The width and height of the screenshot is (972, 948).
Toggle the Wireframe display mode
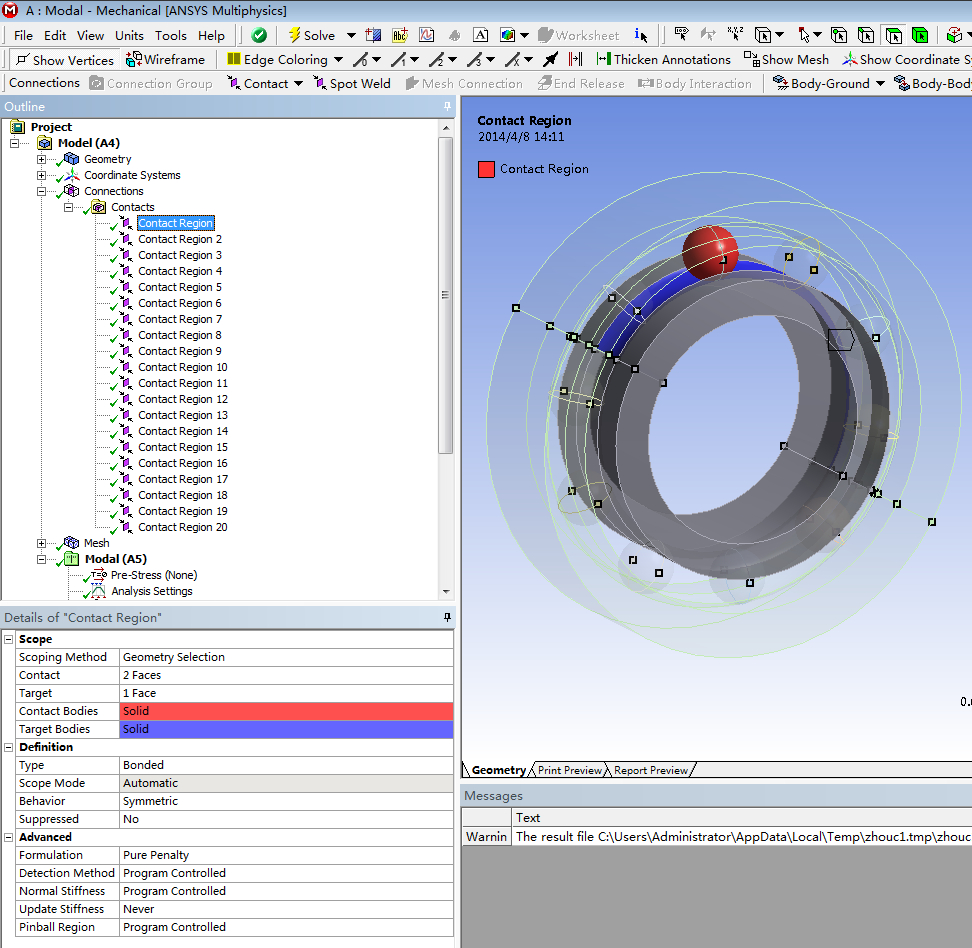166,60
